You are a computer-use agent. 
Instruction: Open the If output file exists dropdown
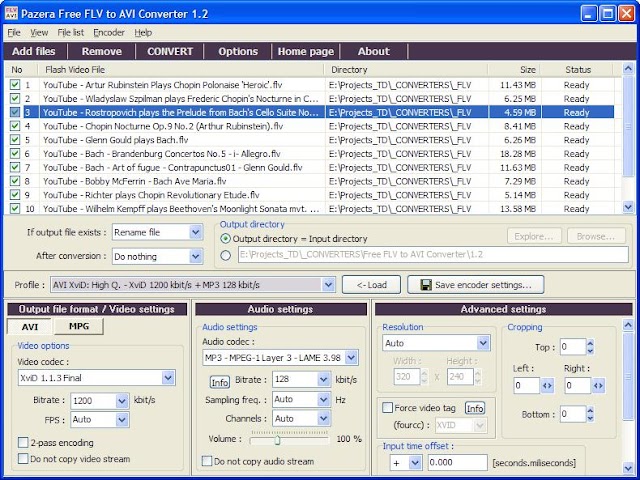point(196,232)
